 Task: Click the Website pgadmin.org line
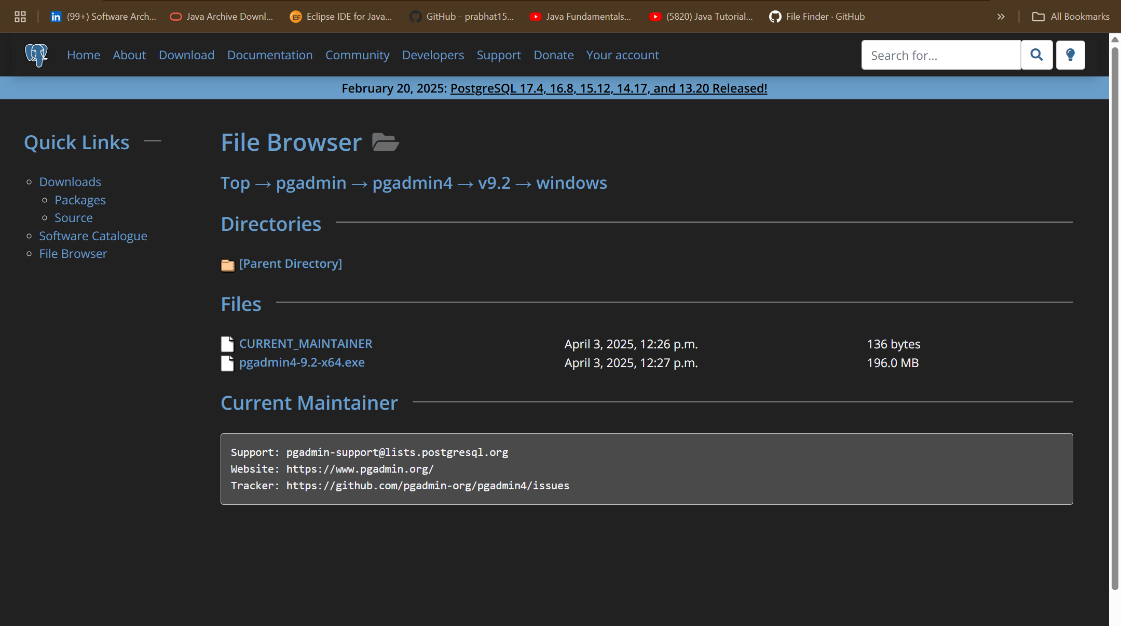[332, 470]
